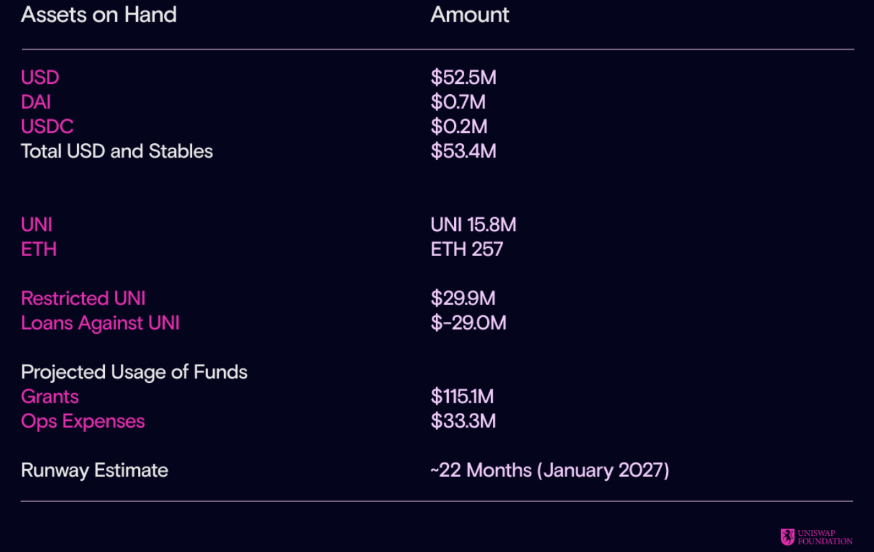874x552 pixels.
Task: Click the UNI 15.8M amount value
Action: tap(473, 225)
